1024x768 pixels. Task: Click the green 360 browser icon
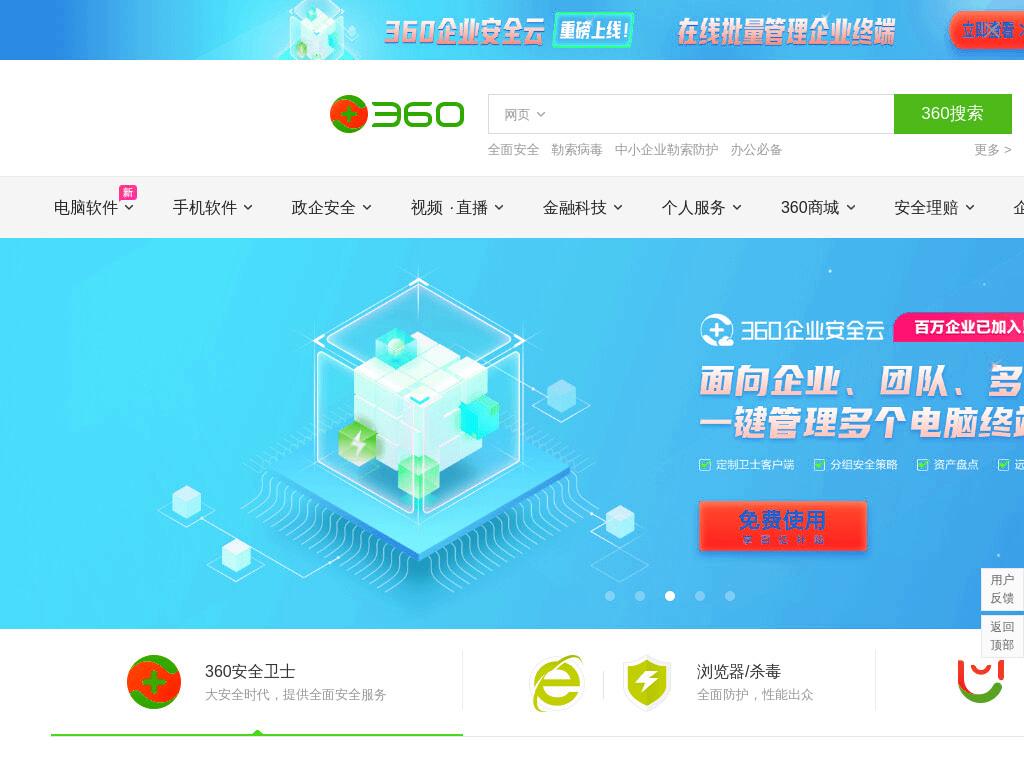pos(556,683)
